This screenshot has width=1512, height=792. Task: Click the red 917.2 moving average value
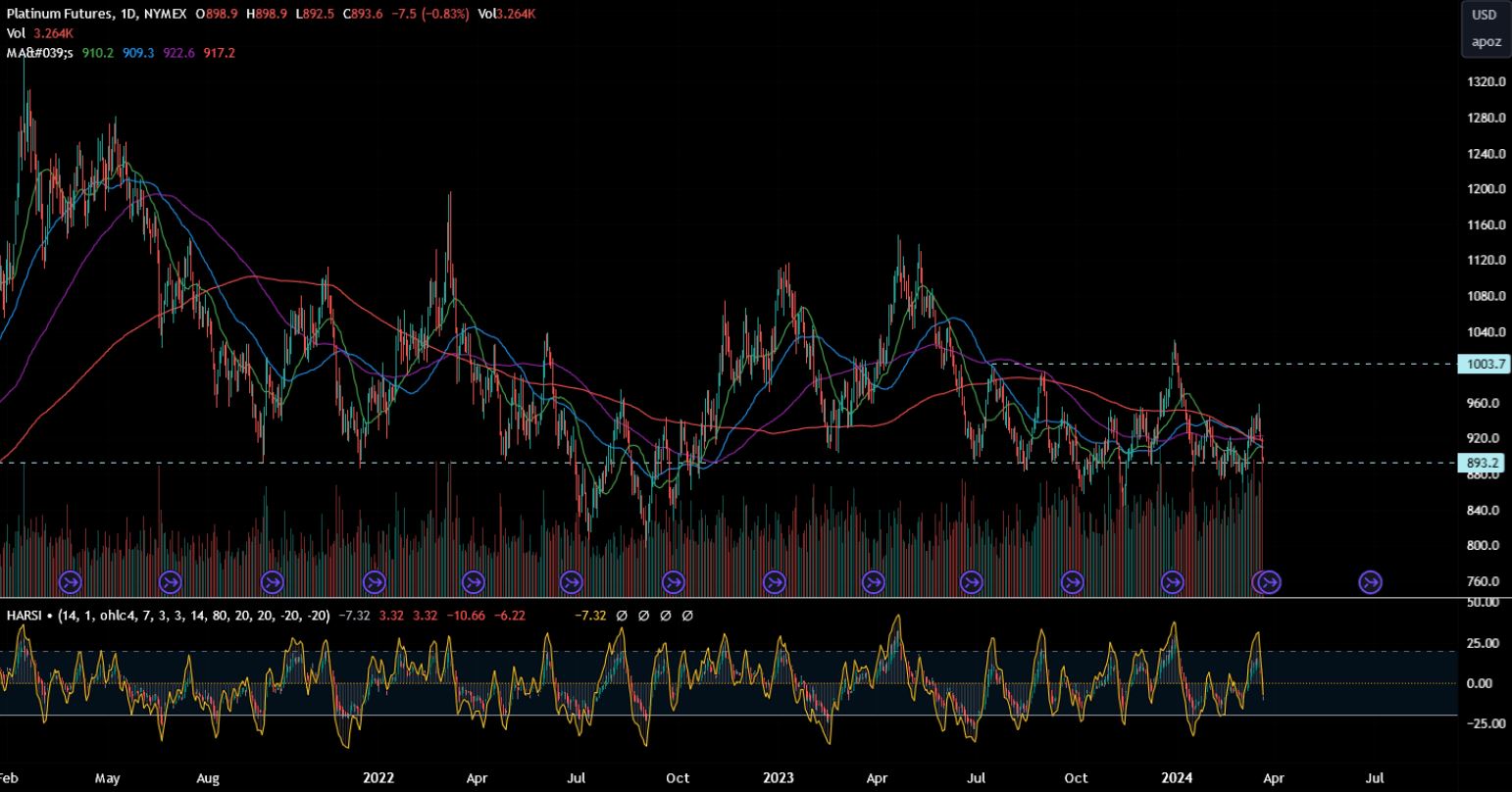click(219, 53)
